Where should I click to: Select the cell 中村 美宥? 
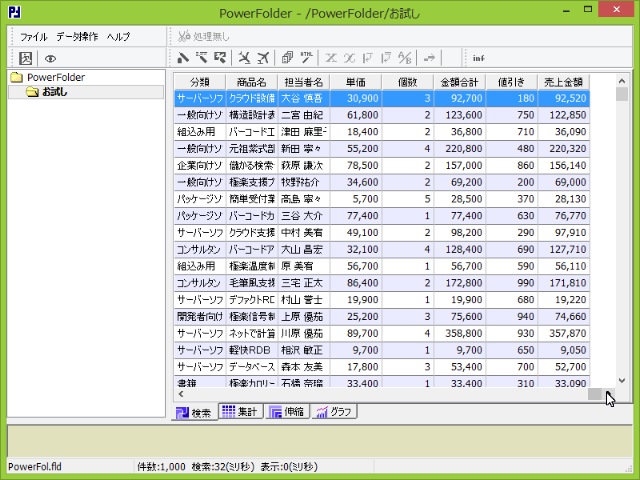[x=304, y=233]
